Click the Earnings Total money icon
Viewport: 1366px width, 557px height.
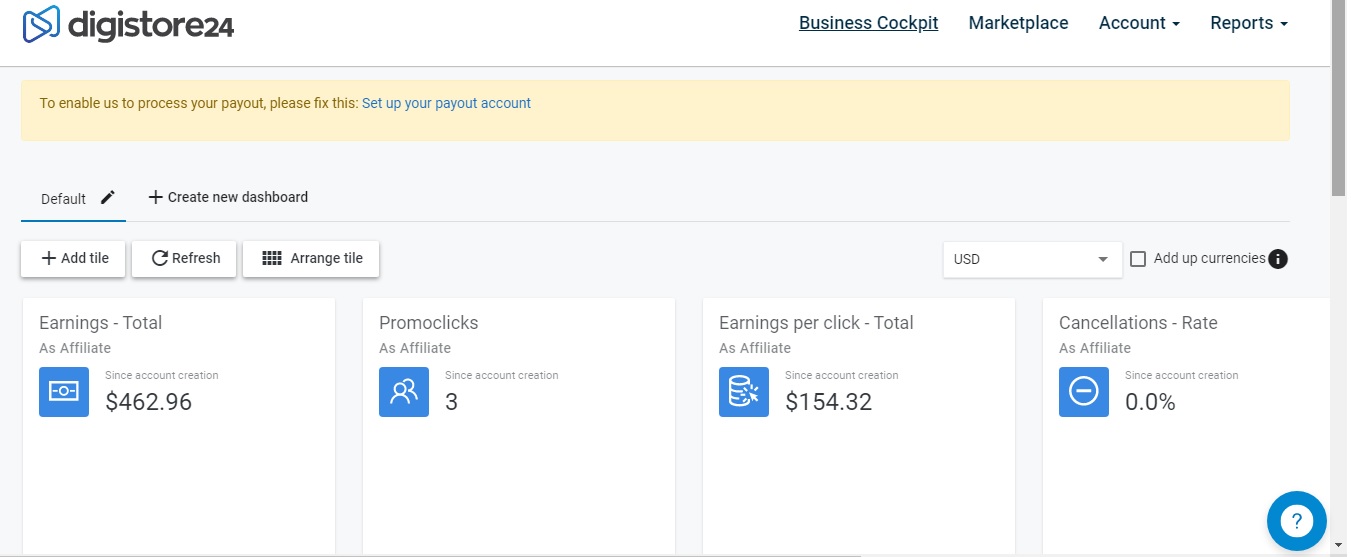pos(64,392)
